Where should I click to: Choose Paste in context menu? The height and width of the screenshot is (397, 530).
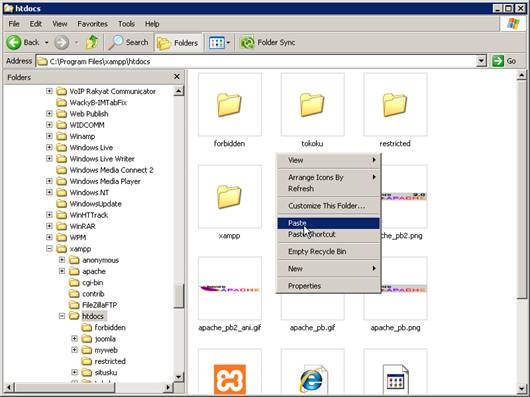click(329, 223)
